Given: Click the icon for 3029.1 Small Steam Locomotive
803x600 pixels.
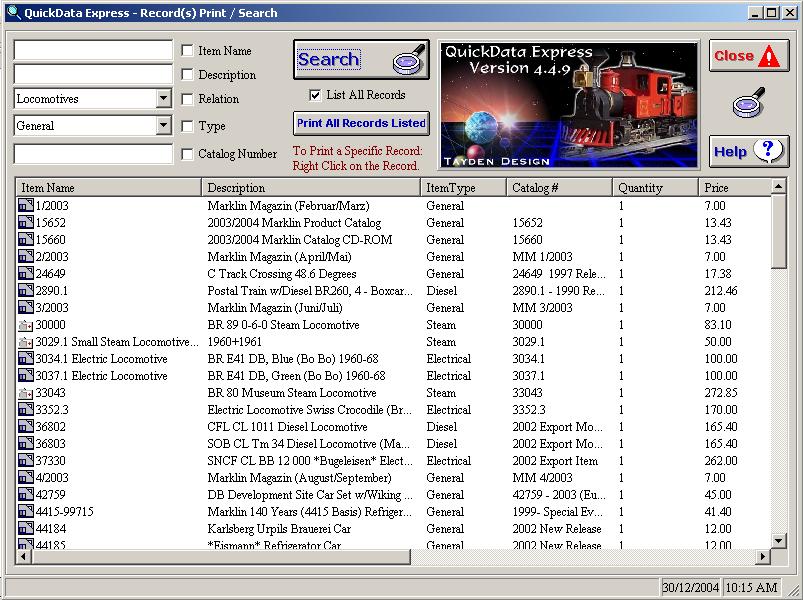Looking at the screenshot, I should (x=25, y=342).
